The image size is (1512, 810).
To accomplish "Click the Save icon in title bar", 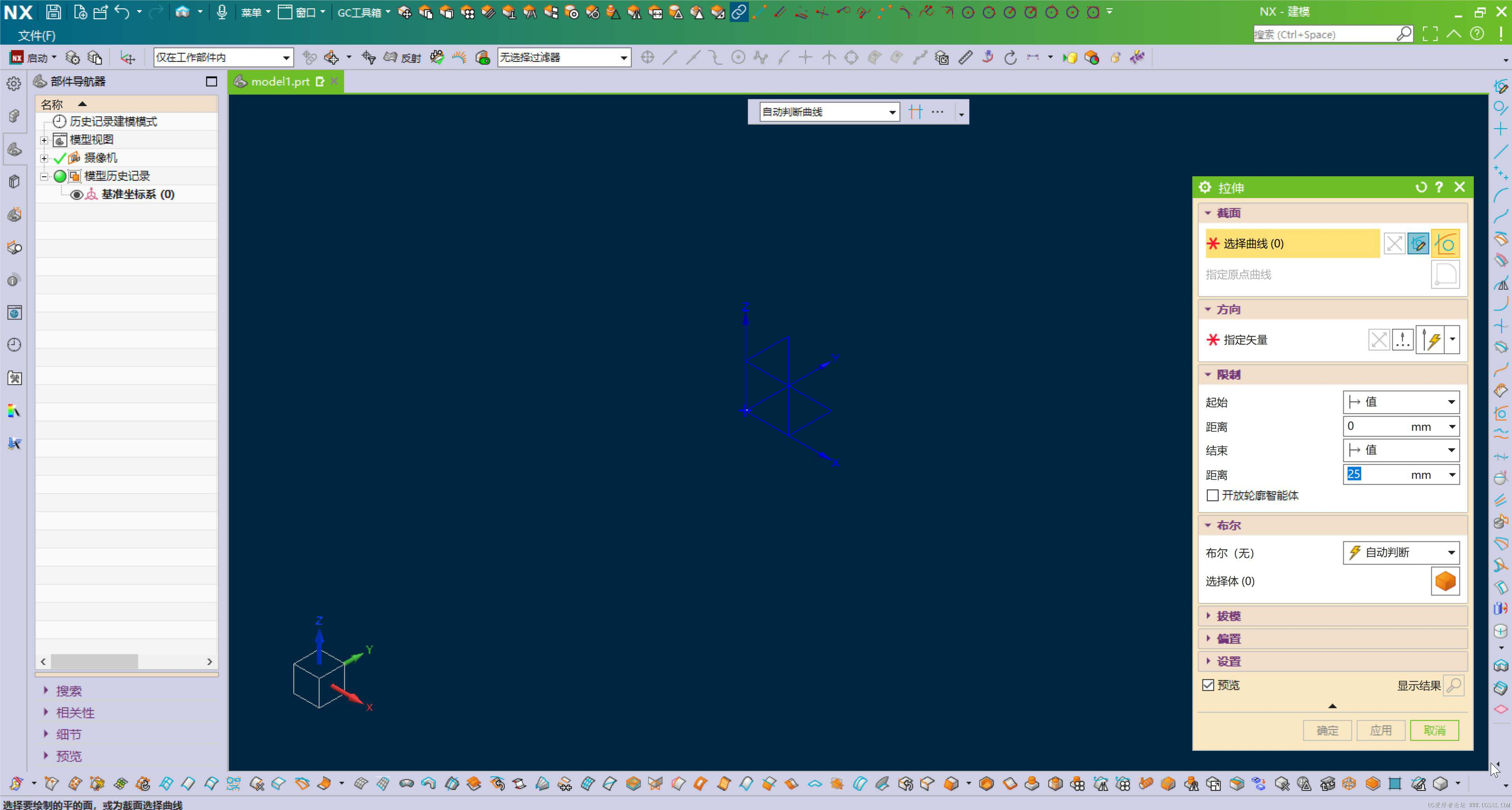I will tap(54, 12).
